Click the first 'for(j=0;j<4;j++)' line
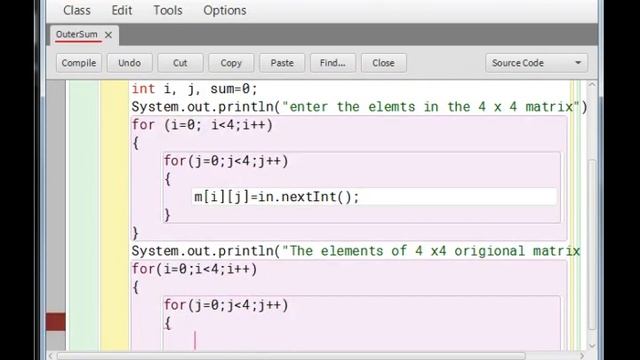640x360 pixels. coord(226,161)
